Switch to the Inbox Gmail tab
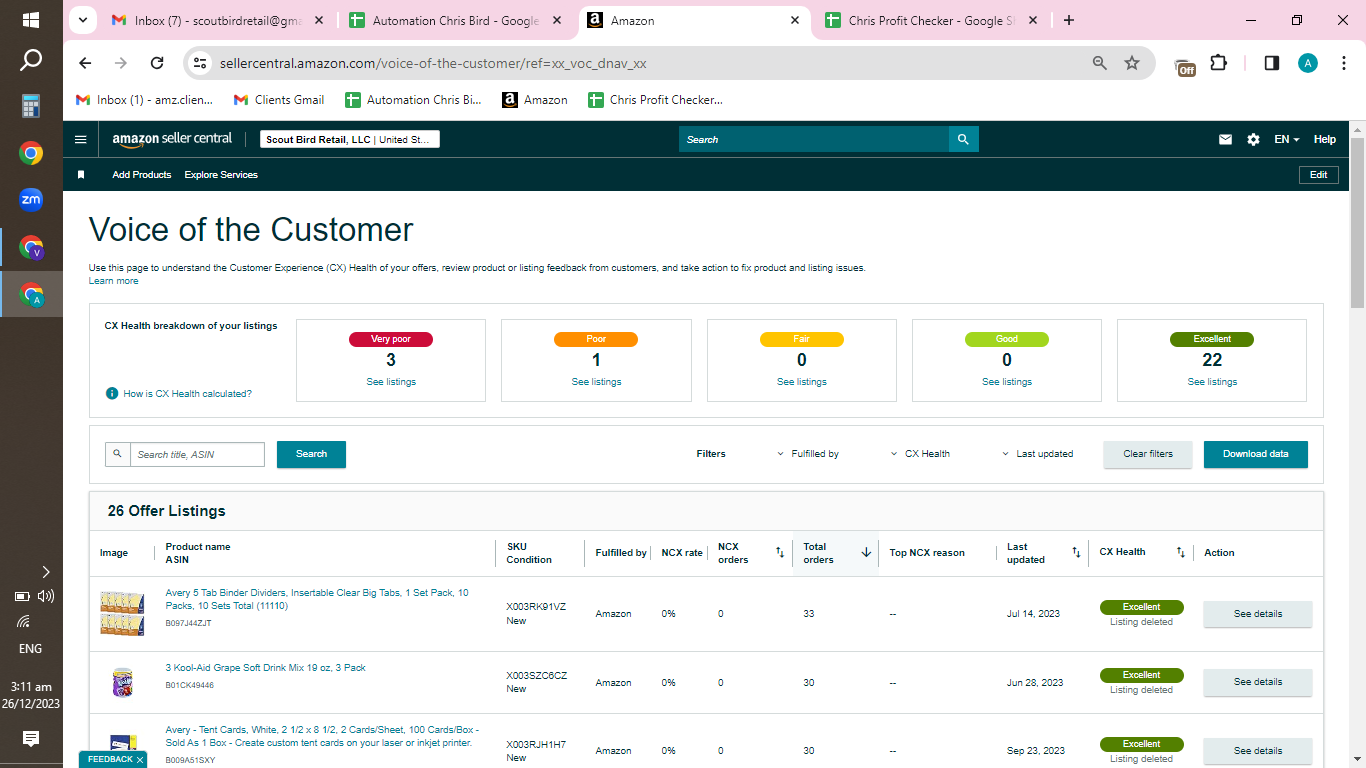This screenshot has width=1366, height=768. (218, 20)
